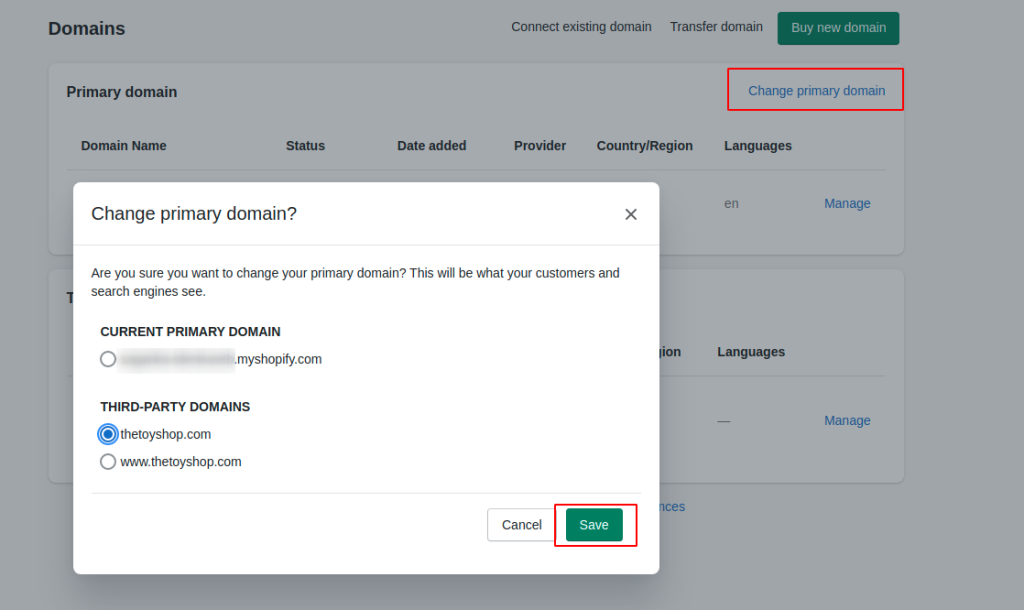Select the myshopify.com current primary domain radio
This screenshot has height=610, width=1024.
click(108, 359)
